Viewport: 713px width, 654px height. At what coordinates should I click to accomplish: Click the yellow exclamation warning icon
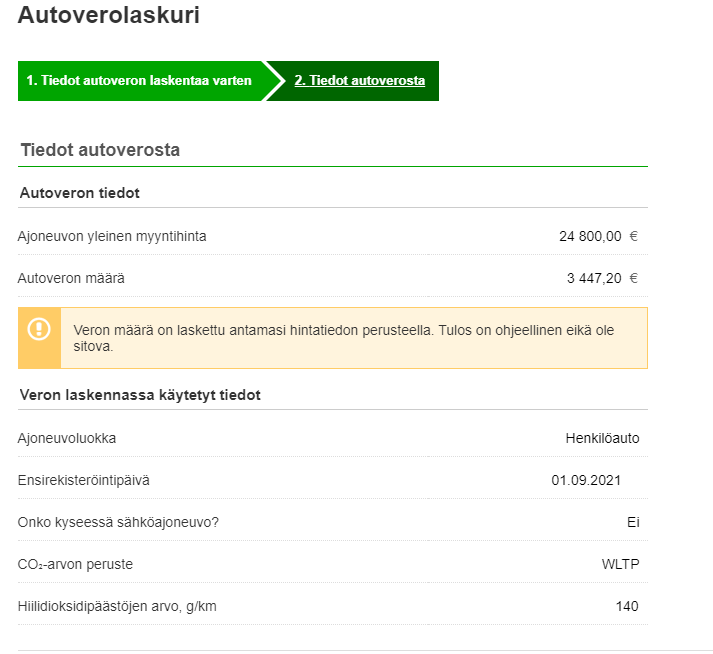(x=39, y=329)
